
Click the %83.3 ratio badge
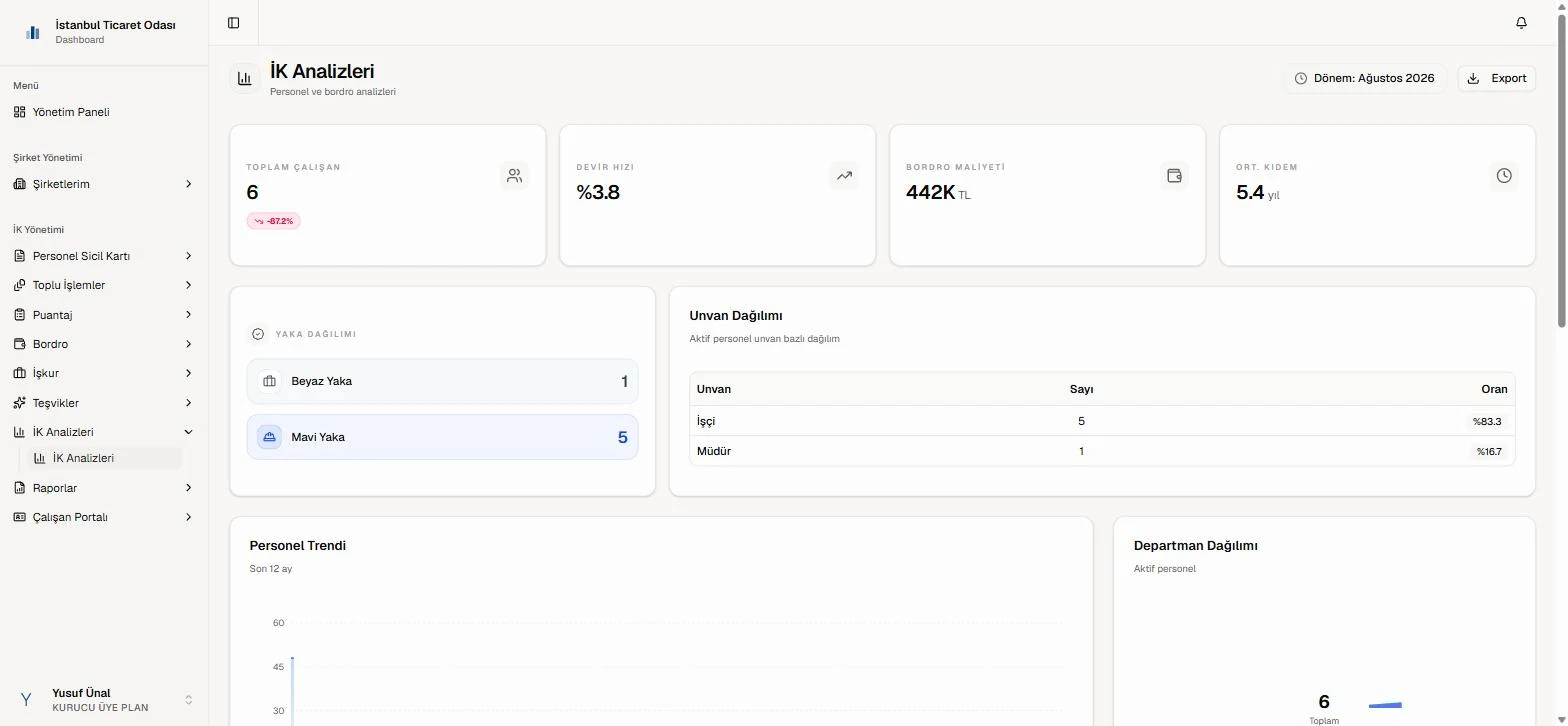(x=1487, y=421)
